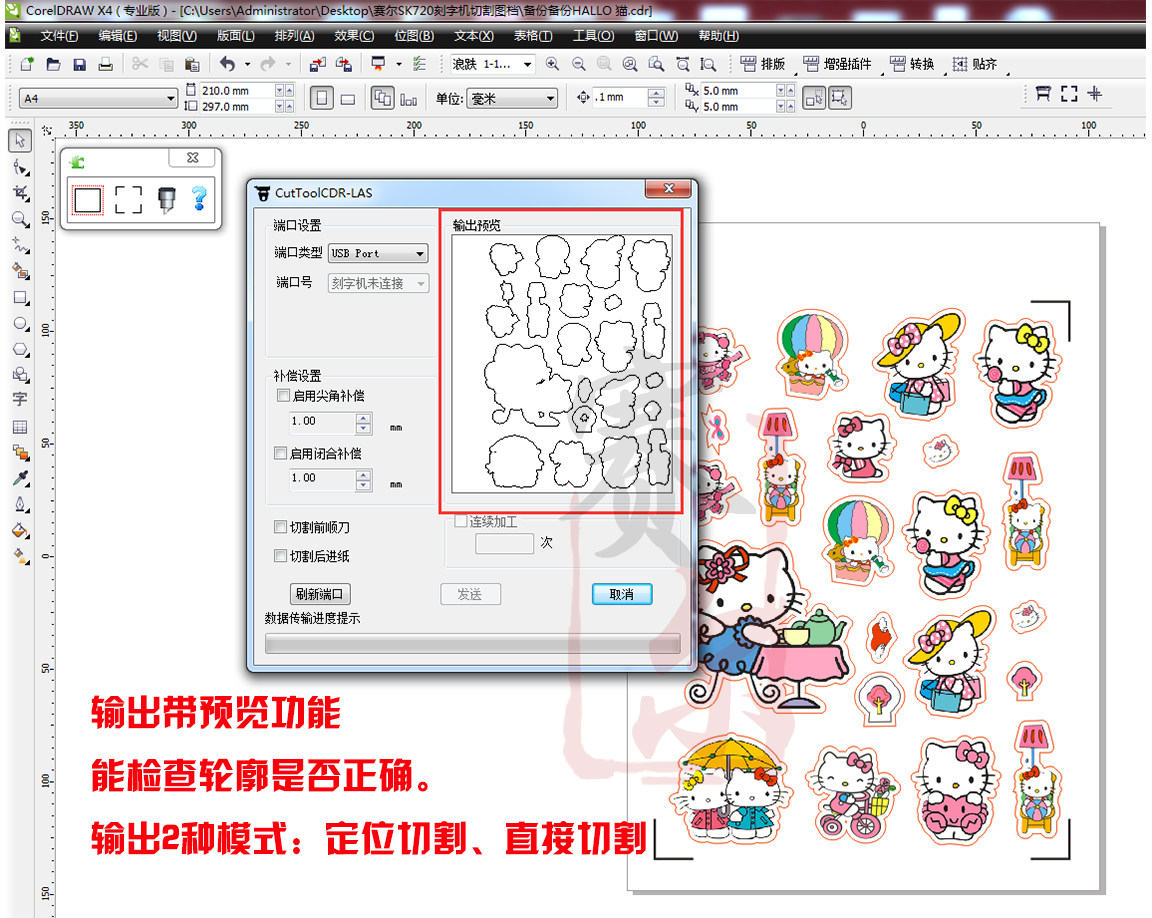Screen dimensions: 1152x918
Task: Click the Zoom in magnifier icon
Action: click(x=552, y=64)
